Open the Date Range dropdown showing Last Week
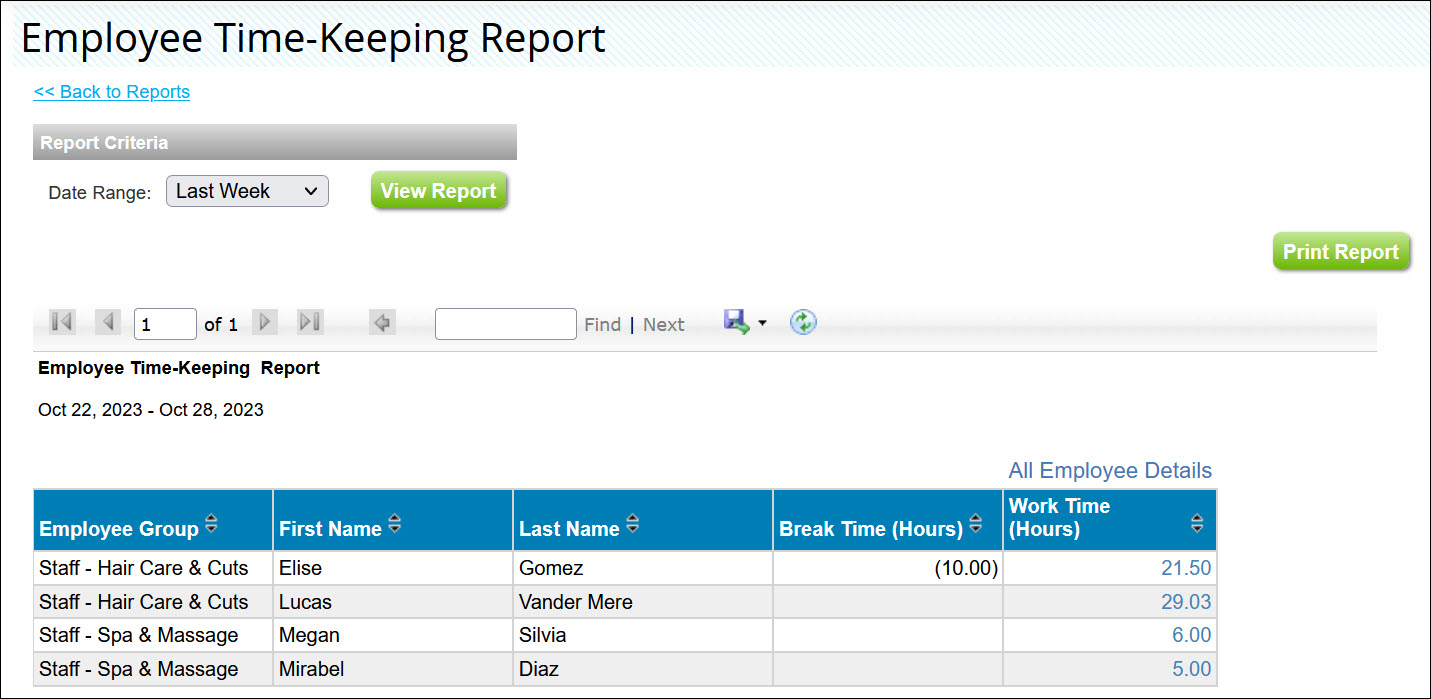1431x699 pixels. click(246, 190)
